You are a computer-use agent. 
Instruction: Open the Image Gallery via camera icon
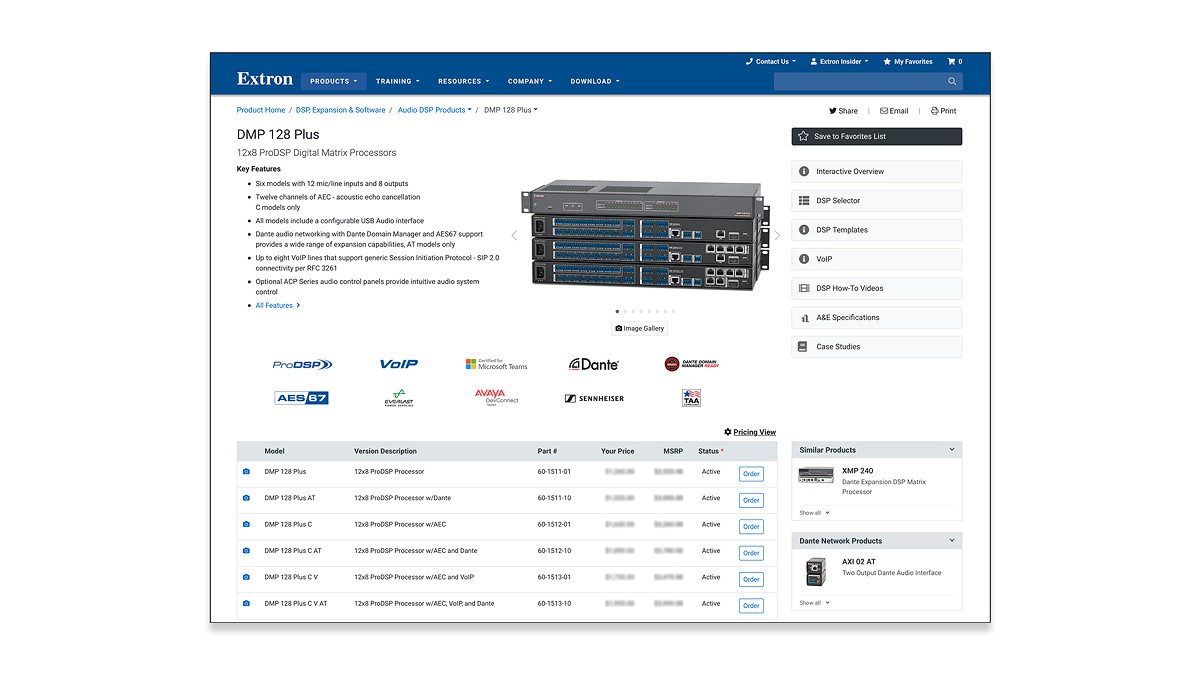click(x=620, y=327)
